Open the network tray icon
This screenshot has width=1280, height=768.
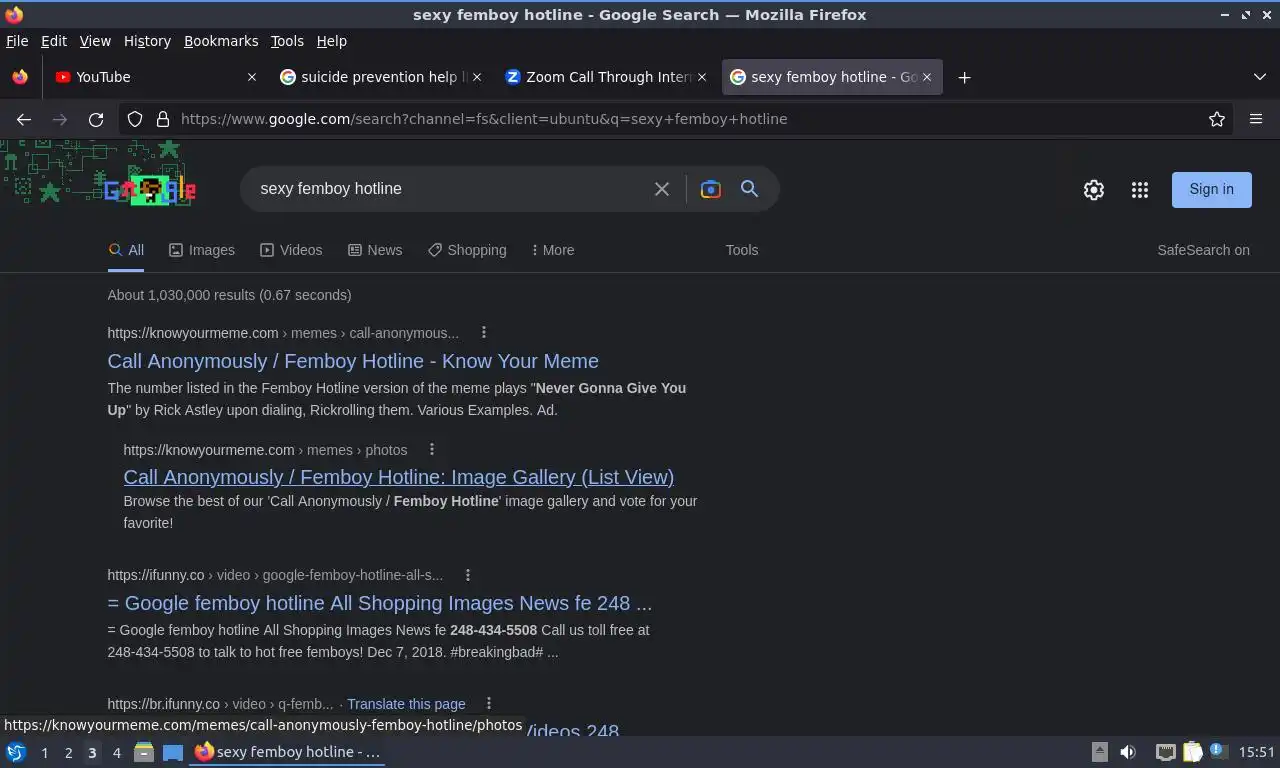(x=1165, y=752)
